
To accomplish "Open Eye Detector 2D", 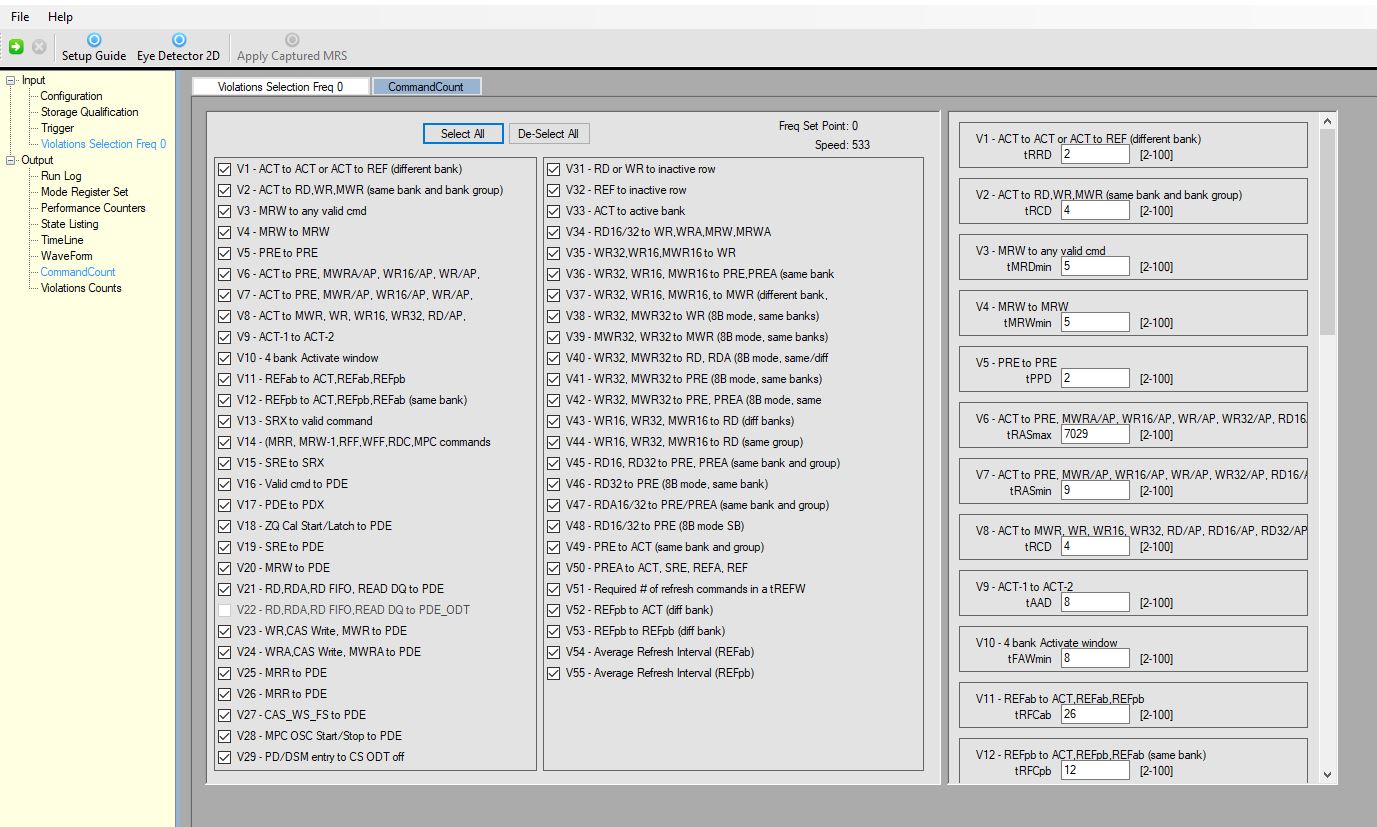I will tap(179, 47).
